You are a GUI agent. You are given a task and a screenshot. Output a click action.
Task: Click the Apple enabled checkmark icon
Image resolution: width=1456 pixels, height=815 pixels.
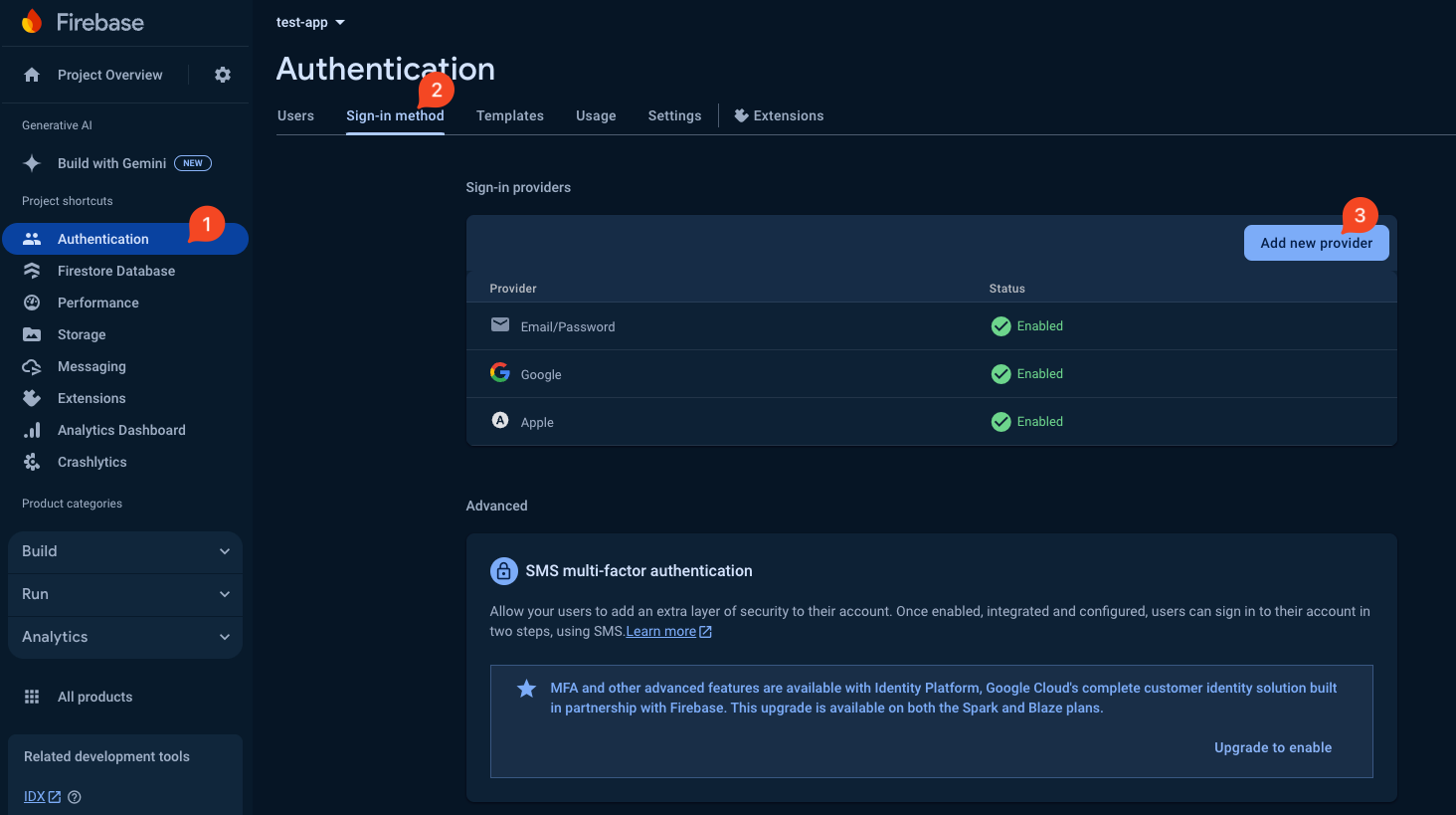pyautogui.click(x=1001, y=422)
